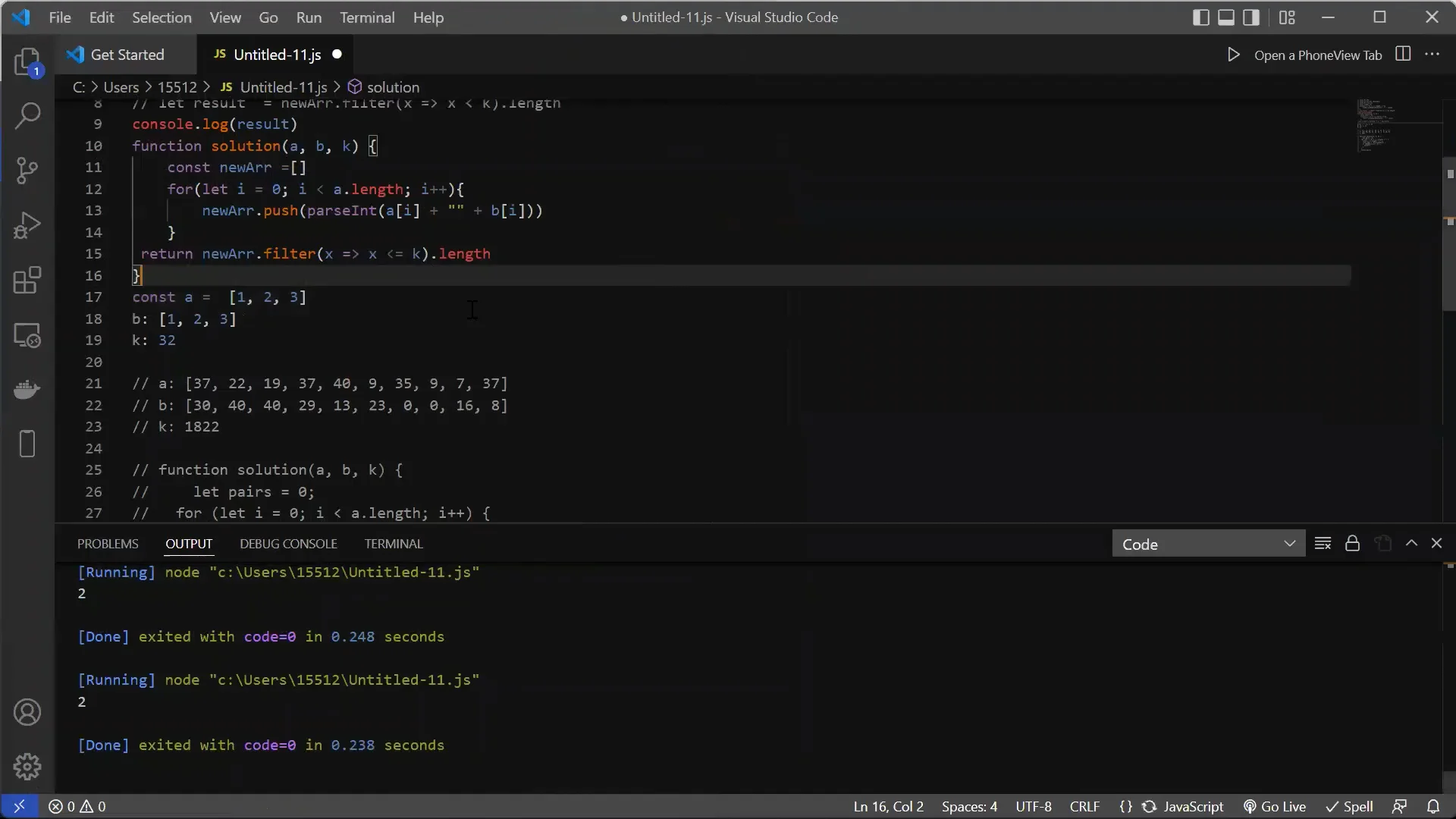Viewport: 1456px width, 819px height.
Task: Open the Extensions view
Action: (27, 280)
